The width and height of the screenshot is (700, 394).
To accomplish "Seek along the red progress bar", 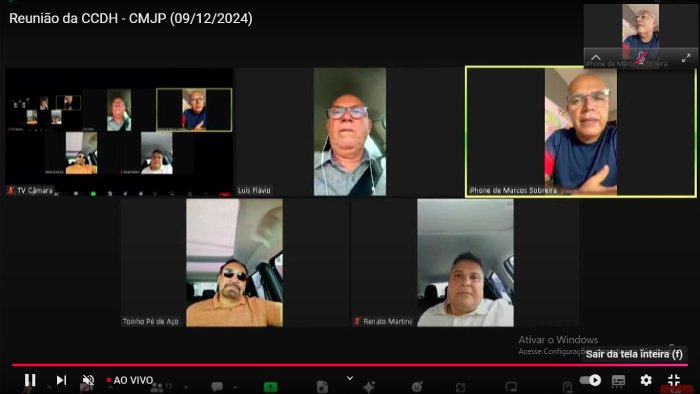I will click(x=350, y=365).
